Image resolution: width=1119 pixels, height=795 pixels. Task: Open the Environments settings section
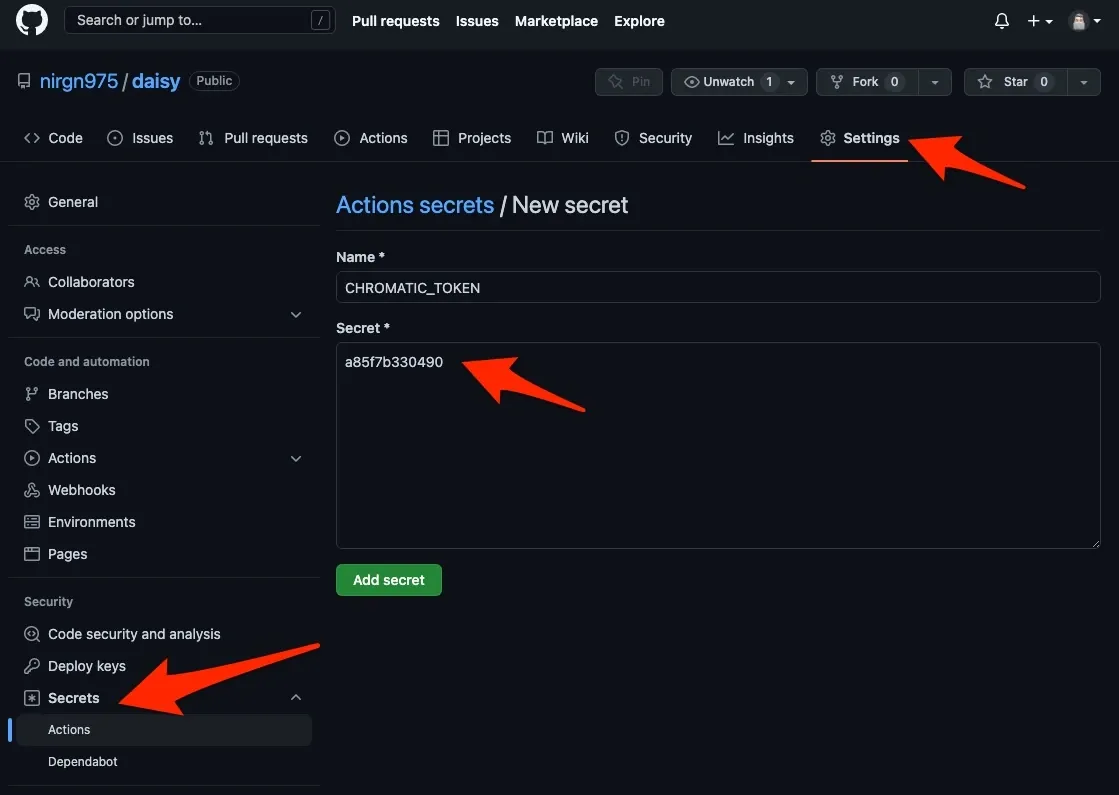(91, 521)
